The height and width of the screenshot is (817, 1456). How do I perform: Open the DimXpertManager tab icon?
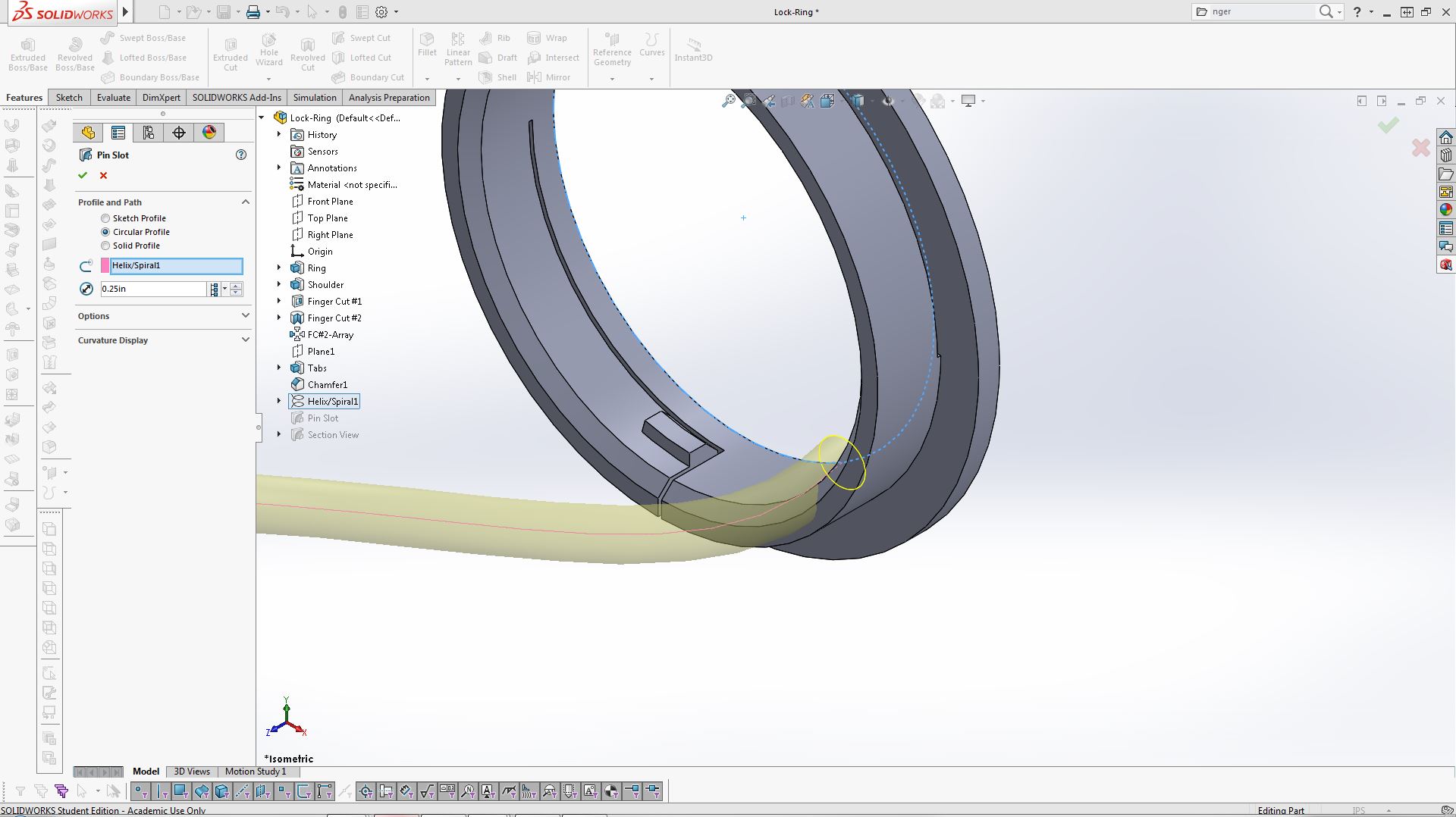tap(179, 133)
